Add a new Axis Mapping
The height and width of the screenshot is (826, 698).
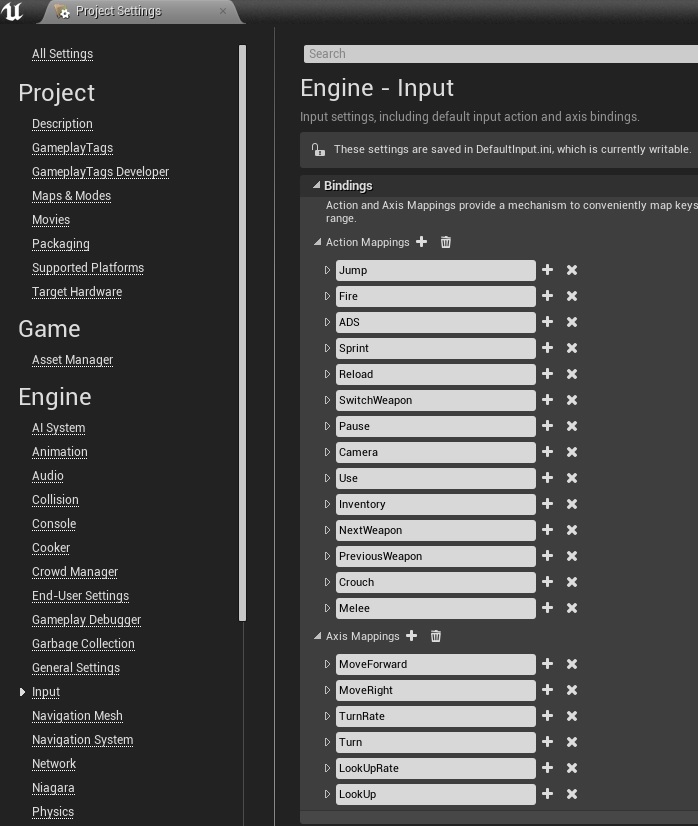click(411, 636)
